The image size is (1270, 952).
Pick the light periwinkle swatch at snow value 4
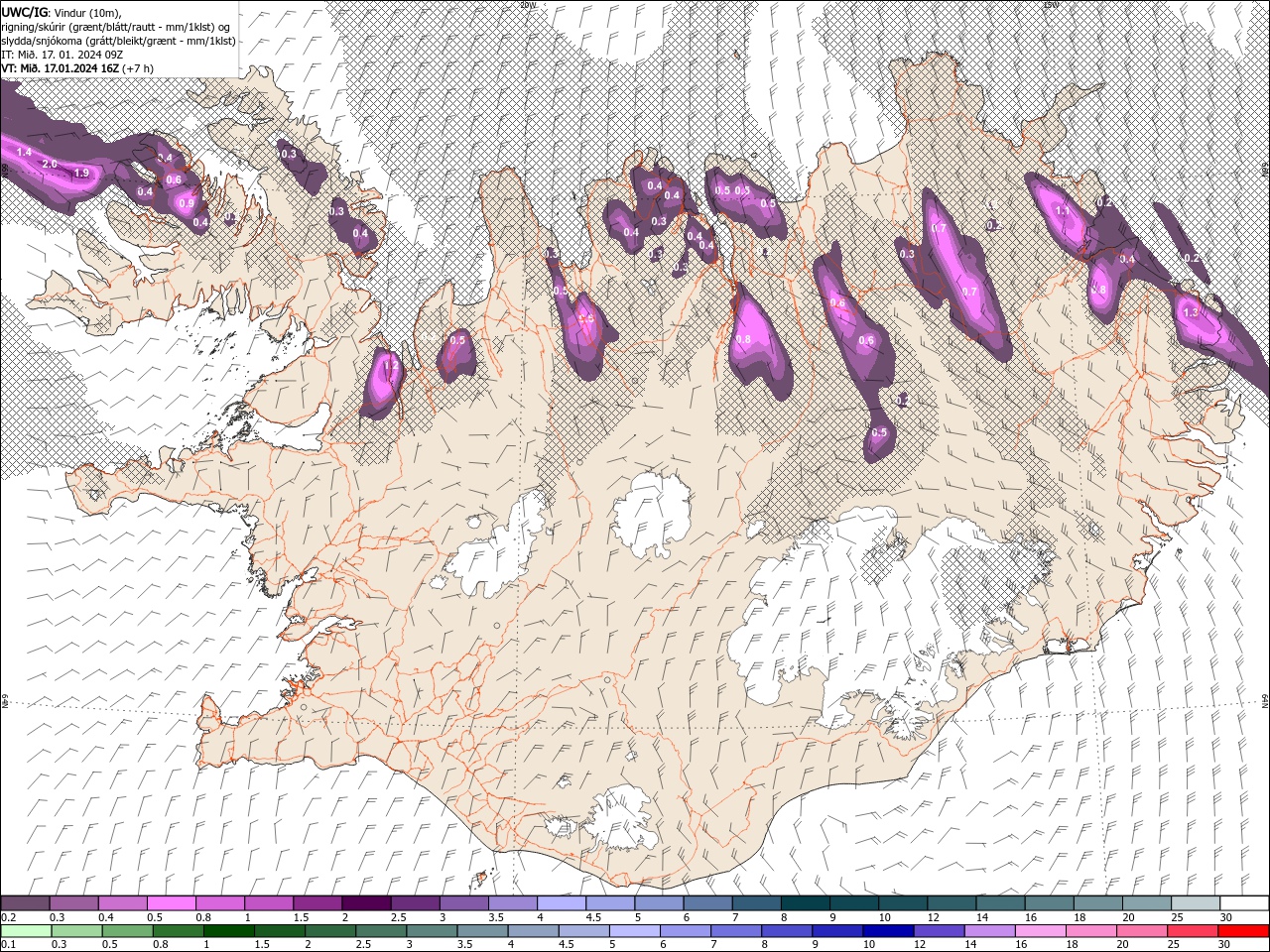point(561,903)
